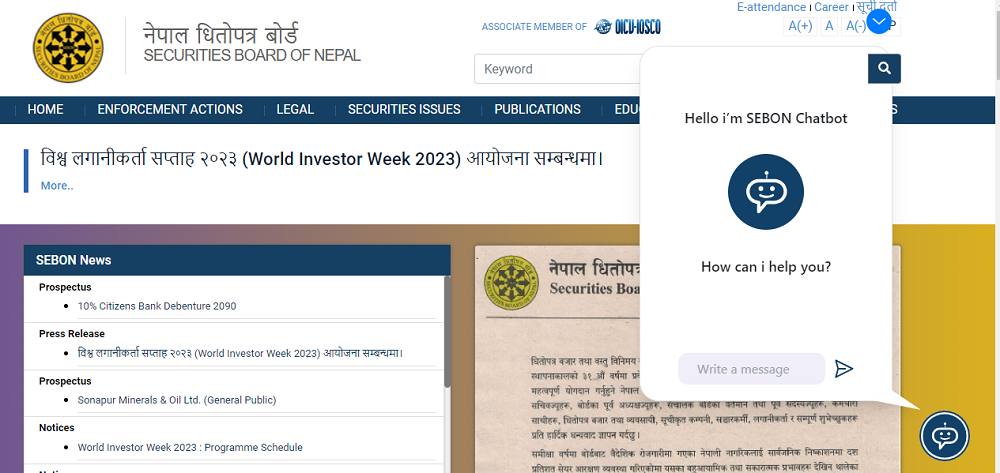1000x473 pixels.
Task: Click the round chatbot launcher icon
Action: coord(944,436)
